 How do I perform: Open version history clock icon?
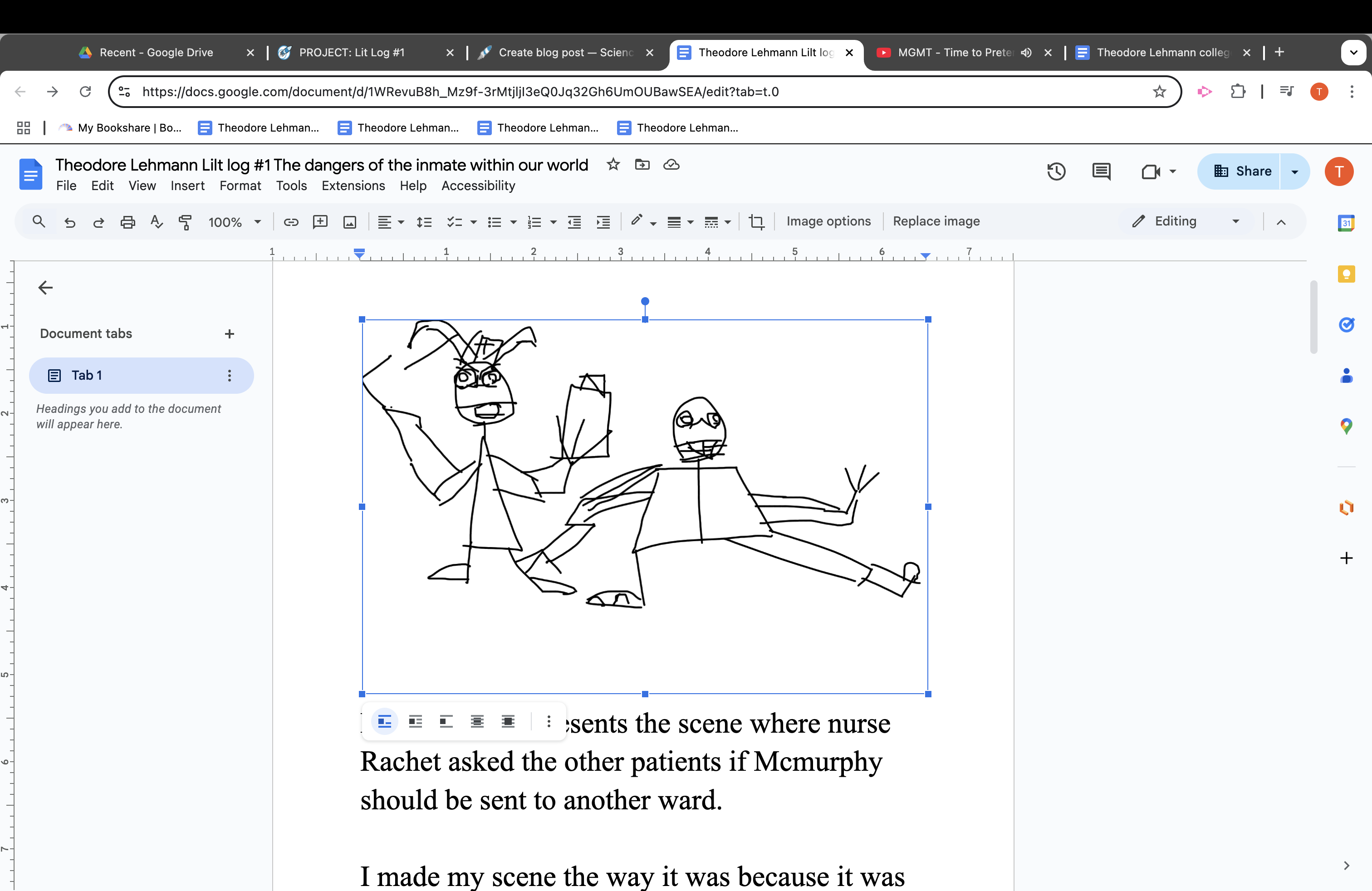pos(1056,171)
